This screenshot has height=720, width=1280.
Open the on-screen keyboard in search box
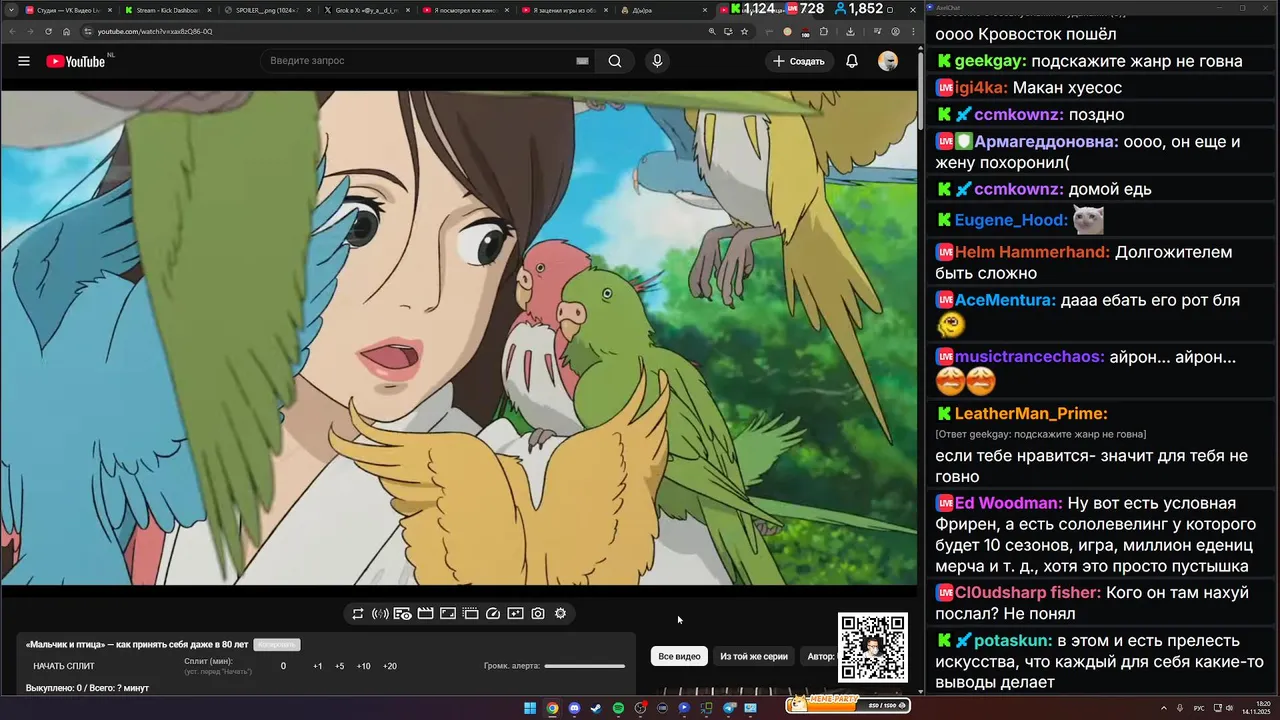[x=582, y=61]
